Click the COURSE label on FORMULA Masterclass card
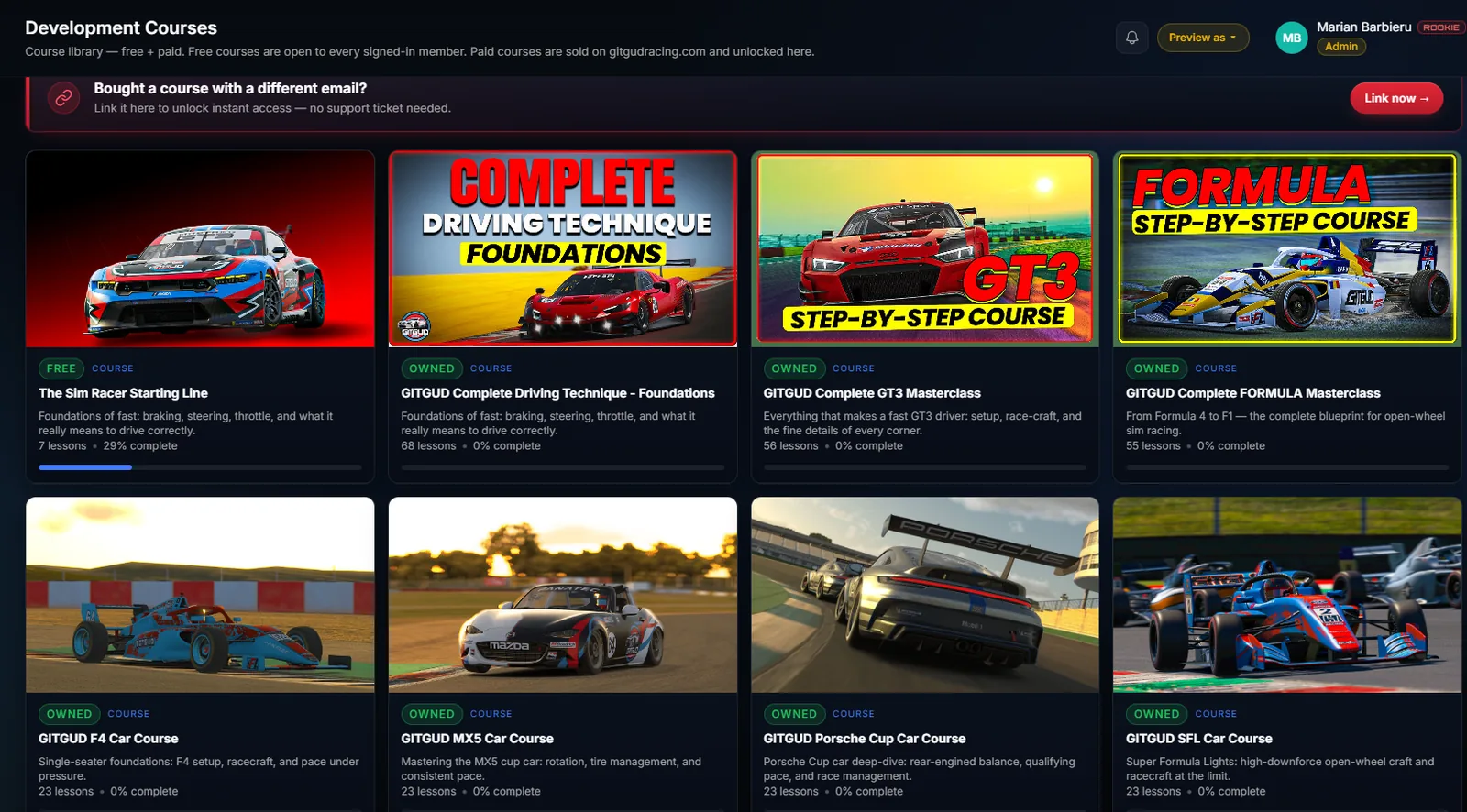 (x=1216, y=368)
